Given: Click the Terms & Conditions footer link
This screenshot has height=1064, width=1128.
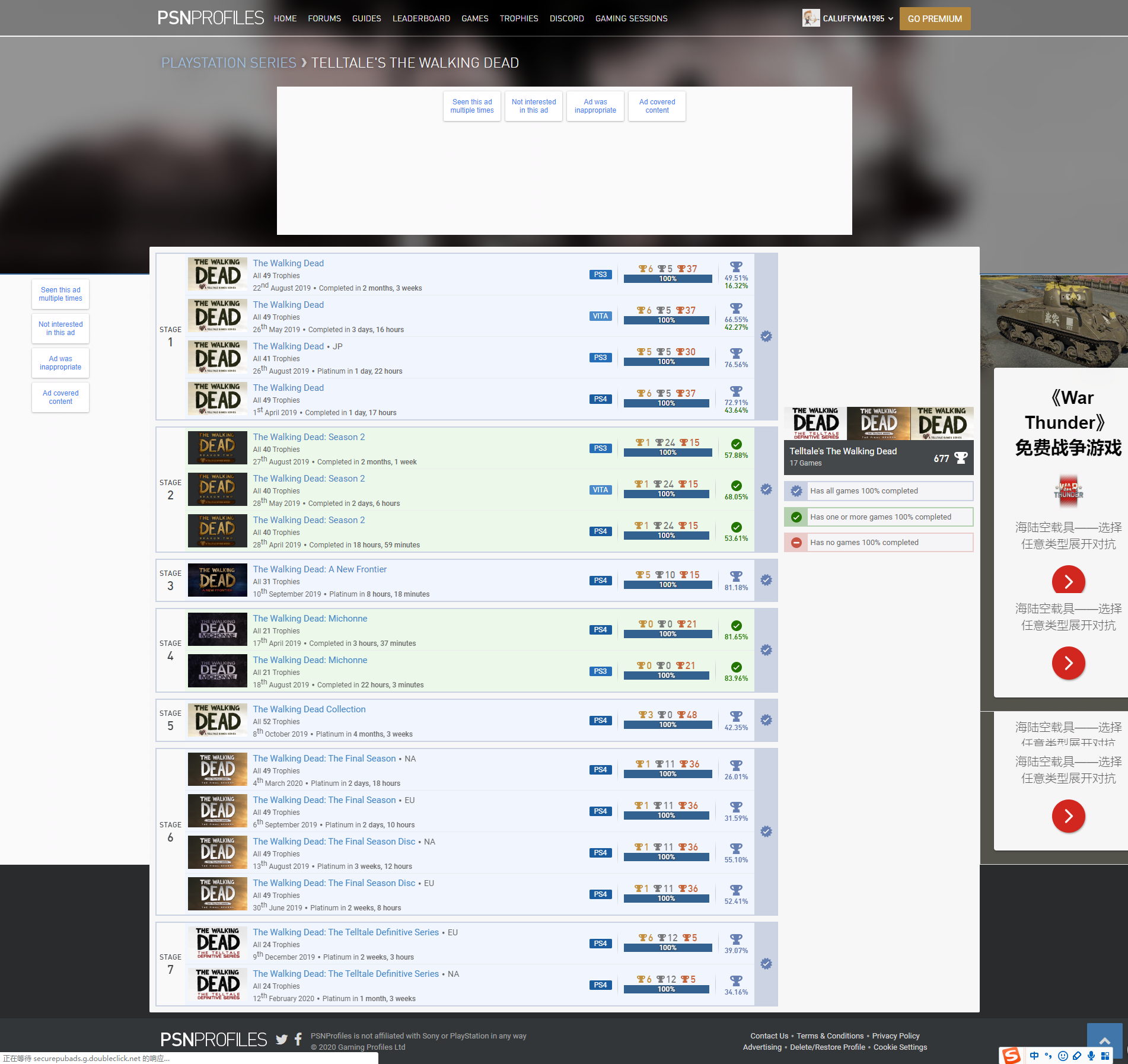Looking at the screenshot, I should coord(830,1036).
